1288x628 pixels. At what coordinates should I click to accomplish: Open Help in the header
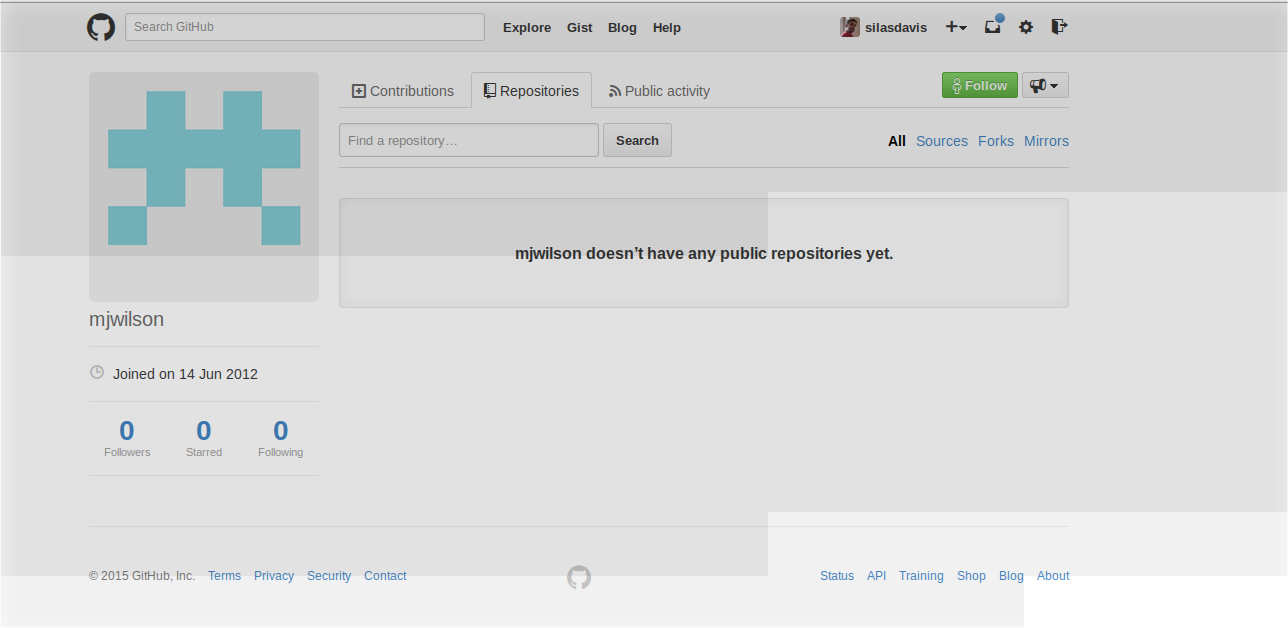click(x=667, y=27)
